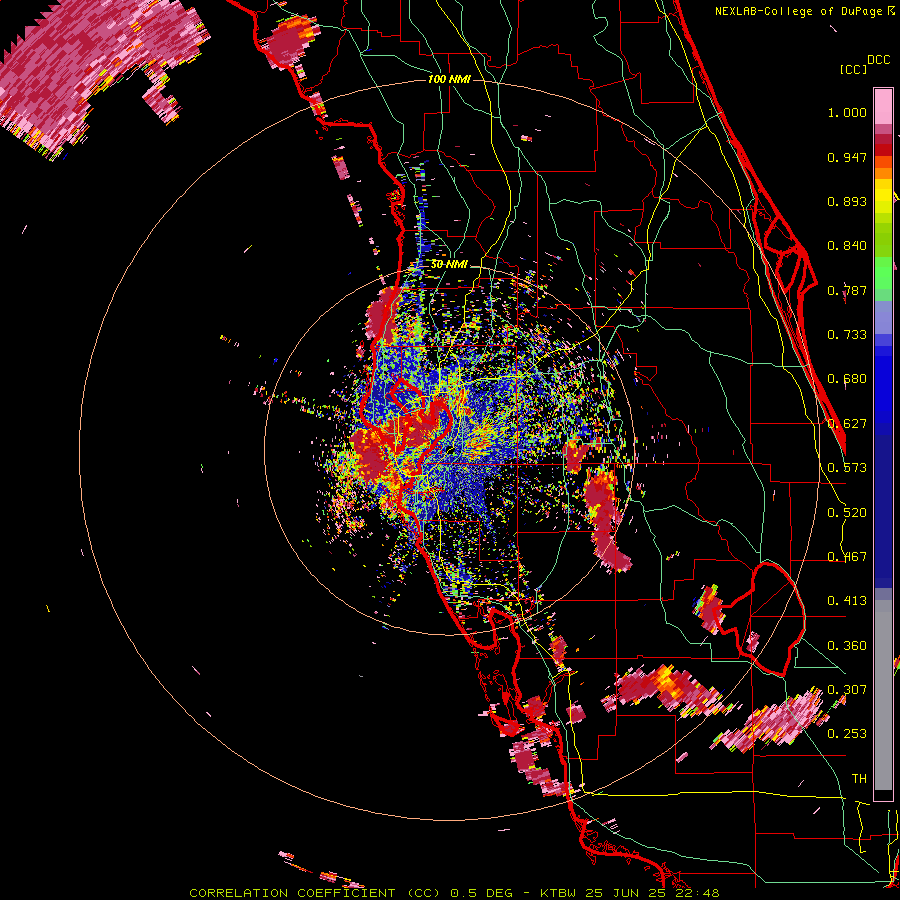
Task: Select the 0.253 scale value
Action: [x=847, y=734]
